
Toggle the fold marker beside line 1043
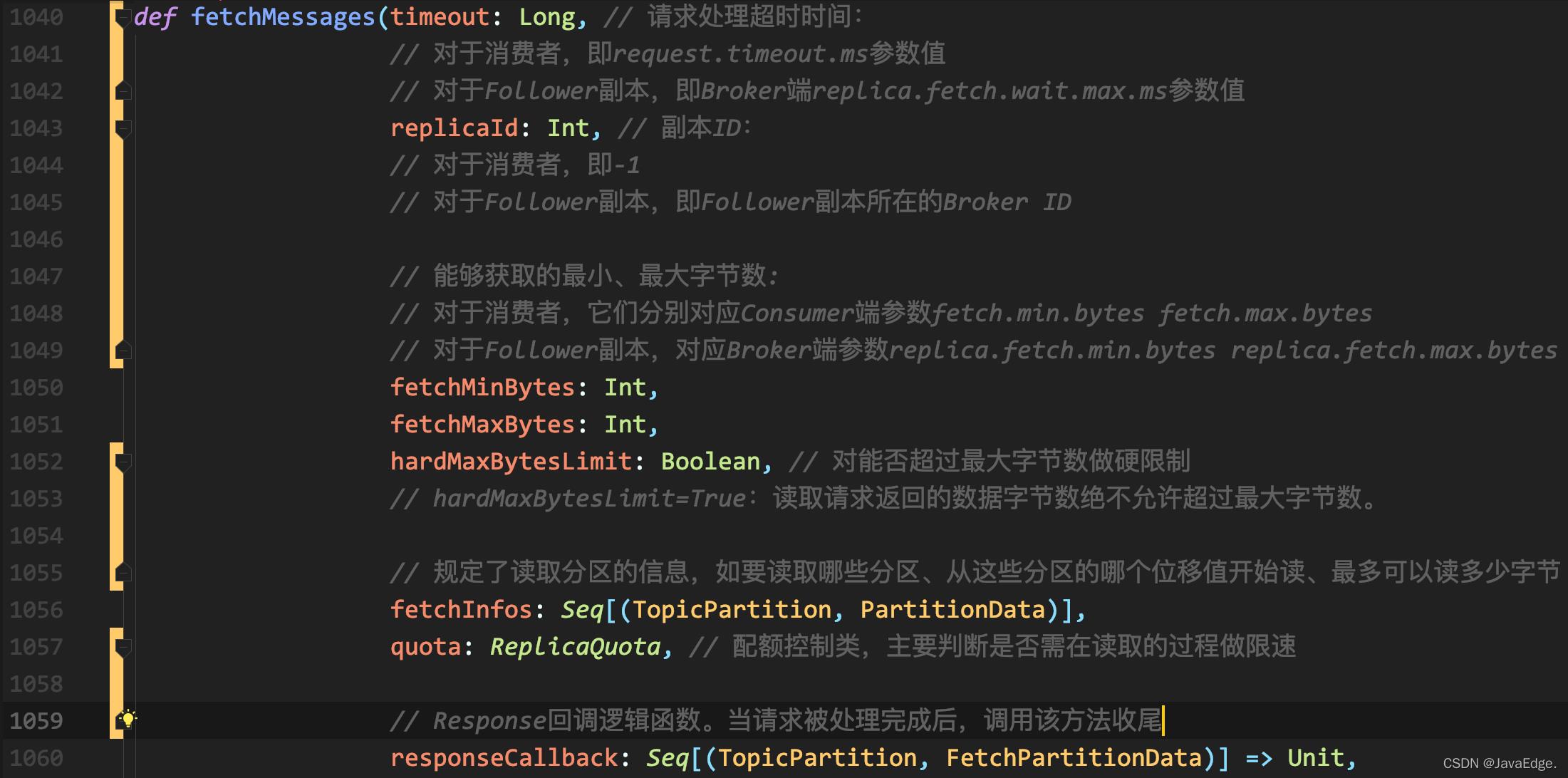[x=123, y=128]
